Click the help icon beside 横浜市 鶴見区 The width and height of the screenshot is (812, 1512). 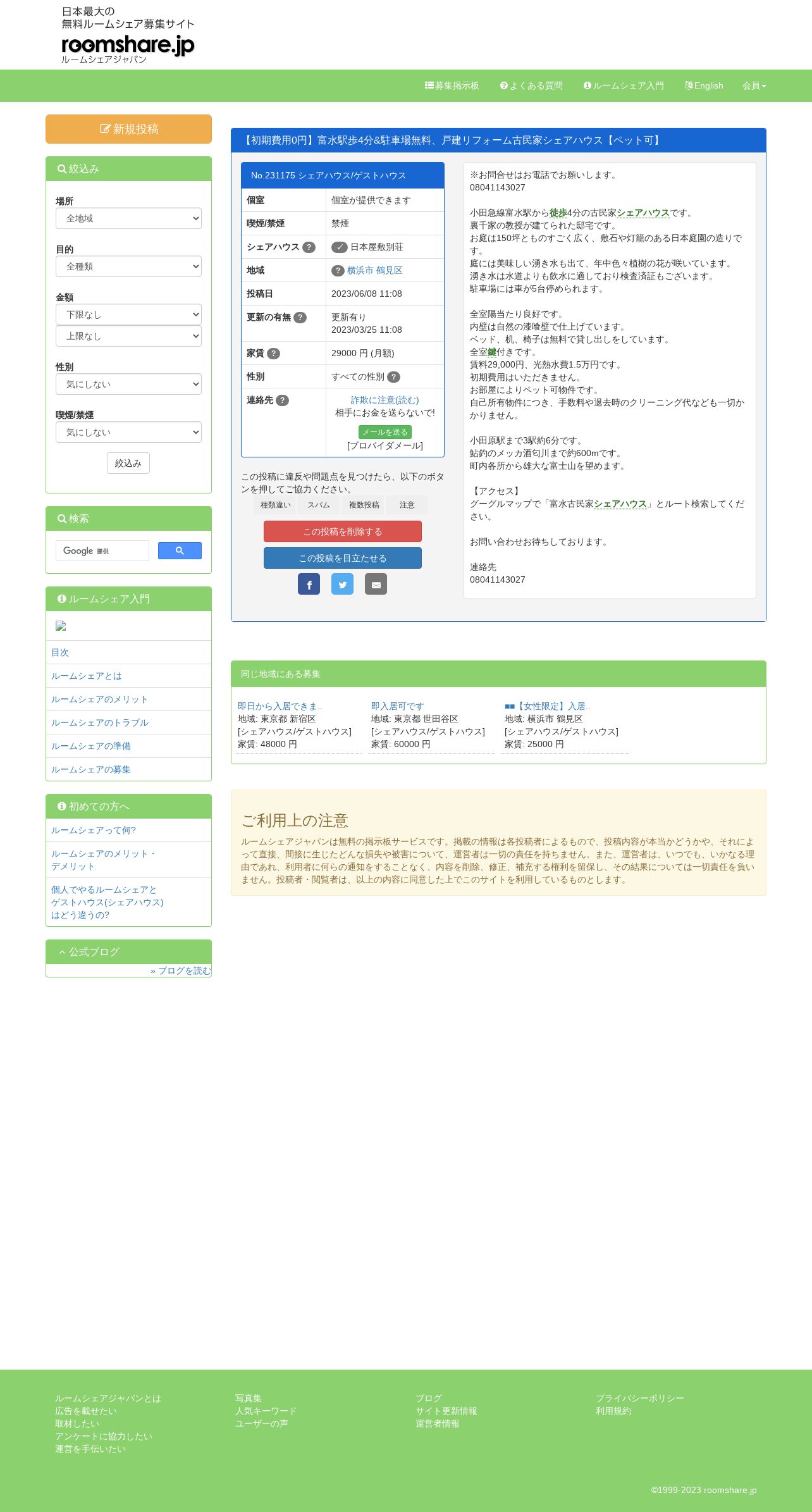338,271
